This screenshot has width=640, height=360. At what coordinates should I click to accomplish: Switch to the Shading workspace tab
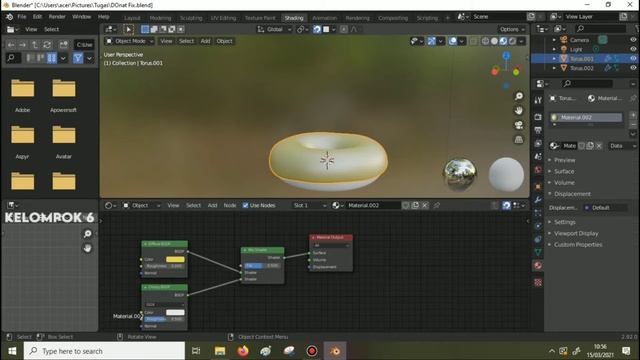293,18
